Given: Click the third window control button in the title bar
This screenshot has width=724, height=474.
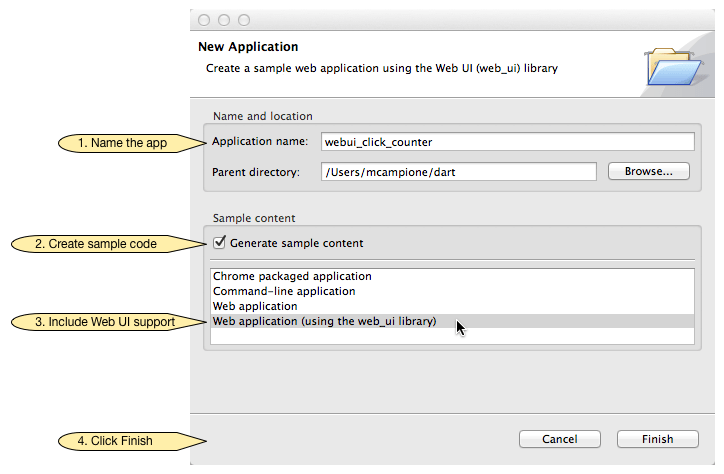Looking at the screenshot, I should pos(244,20).
